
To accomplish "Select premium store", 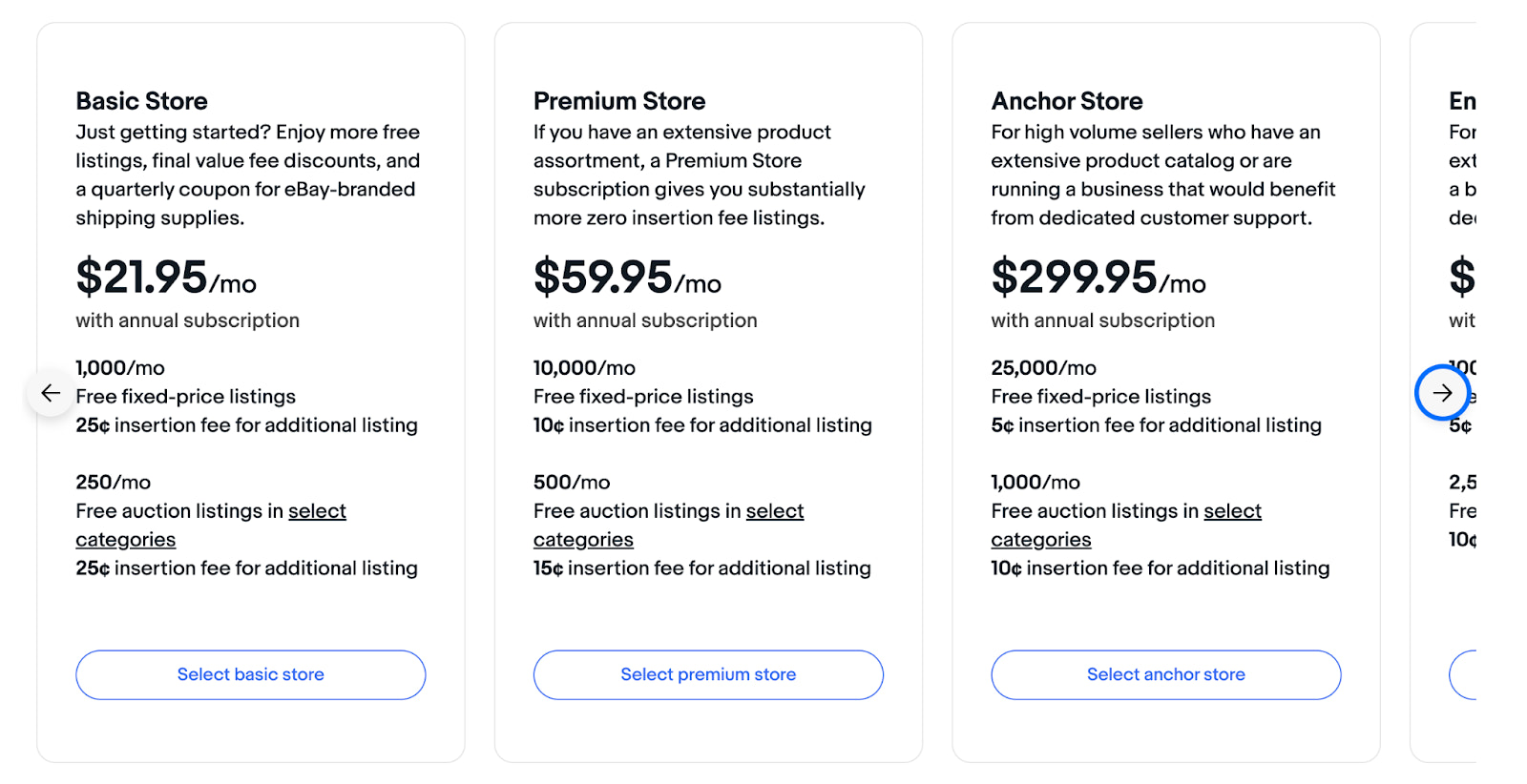I will click(x=708, y=674).
